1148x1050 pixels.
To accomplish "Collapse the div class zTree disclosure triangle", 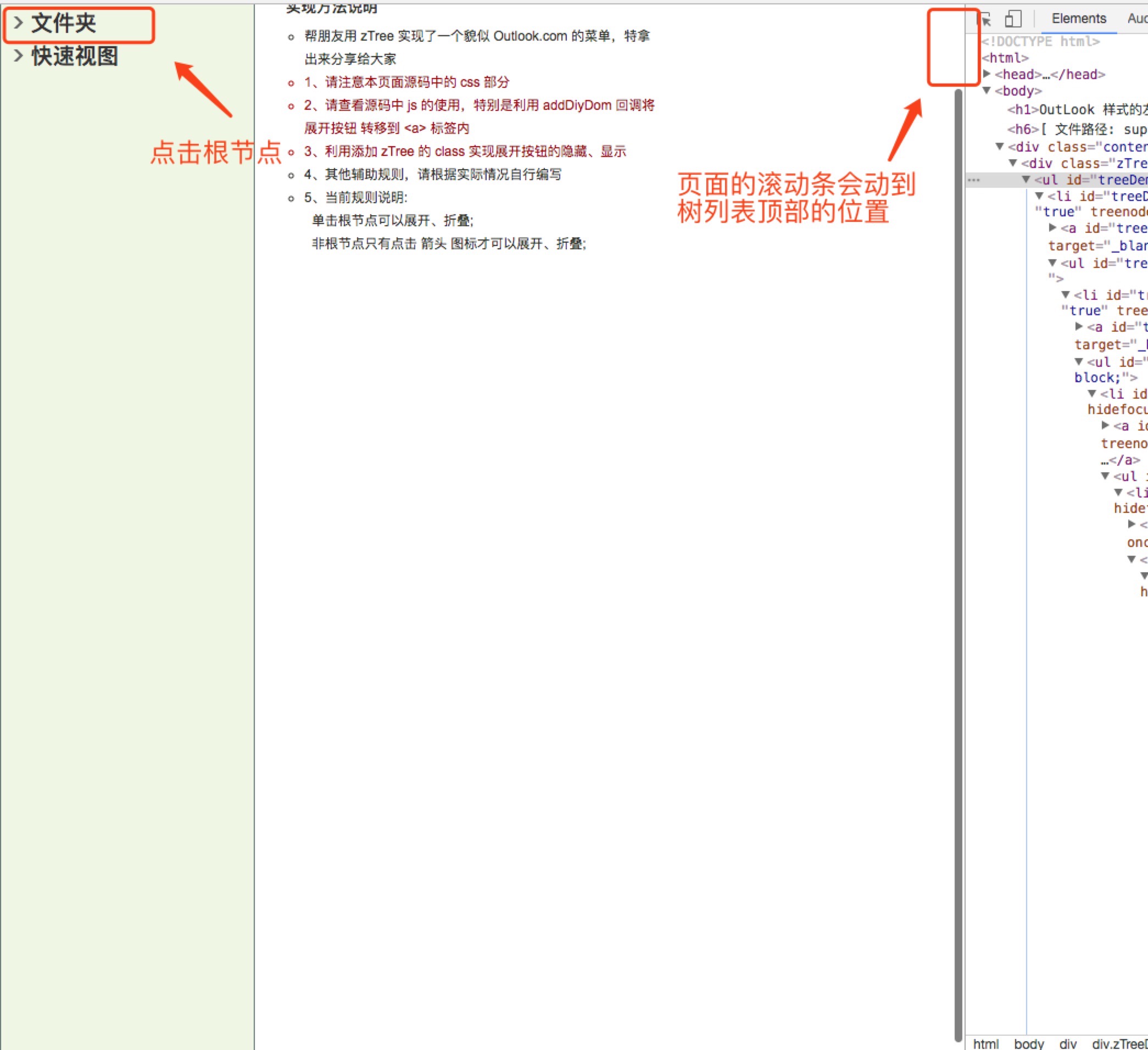I will click(x=1013, y=163).
